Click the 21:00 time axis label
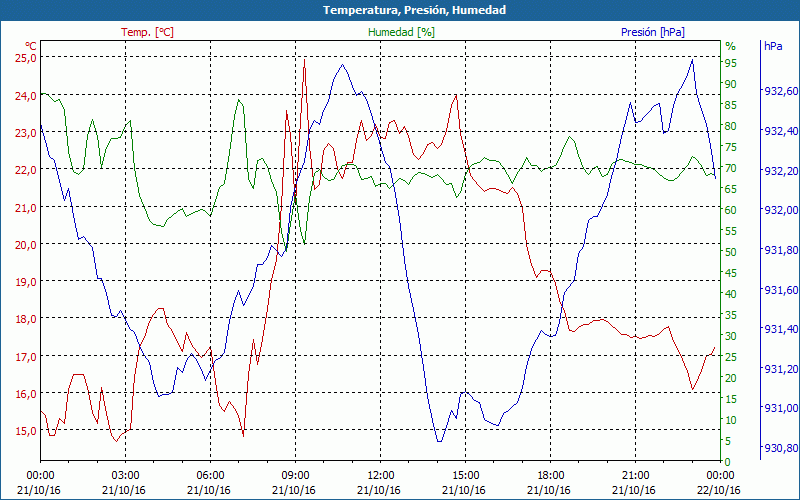 [636, 476]
